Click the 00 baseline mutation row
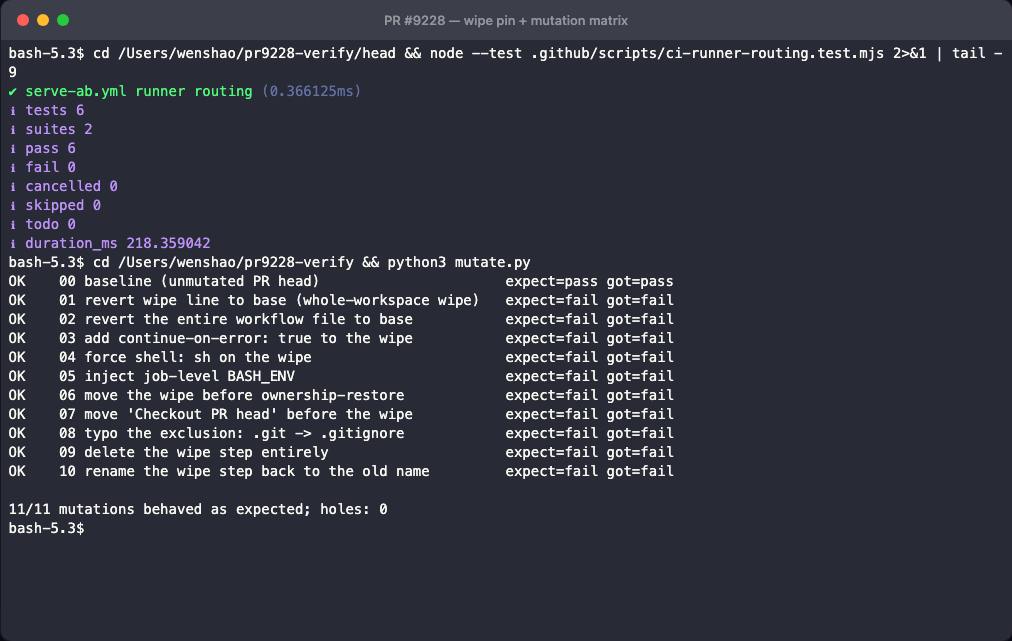 341,281
